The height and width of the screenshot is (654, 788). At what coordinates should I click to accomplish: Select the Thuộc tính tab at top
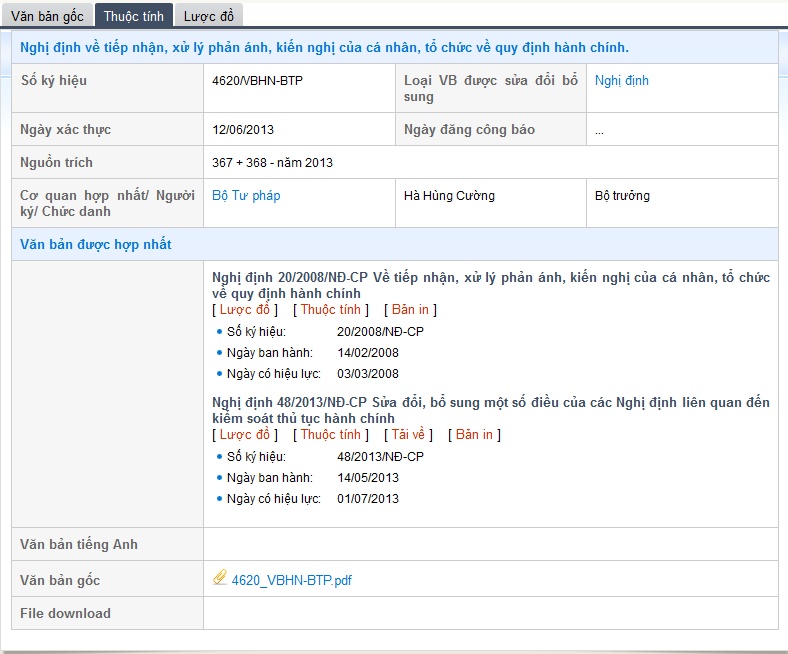point(134,15)
